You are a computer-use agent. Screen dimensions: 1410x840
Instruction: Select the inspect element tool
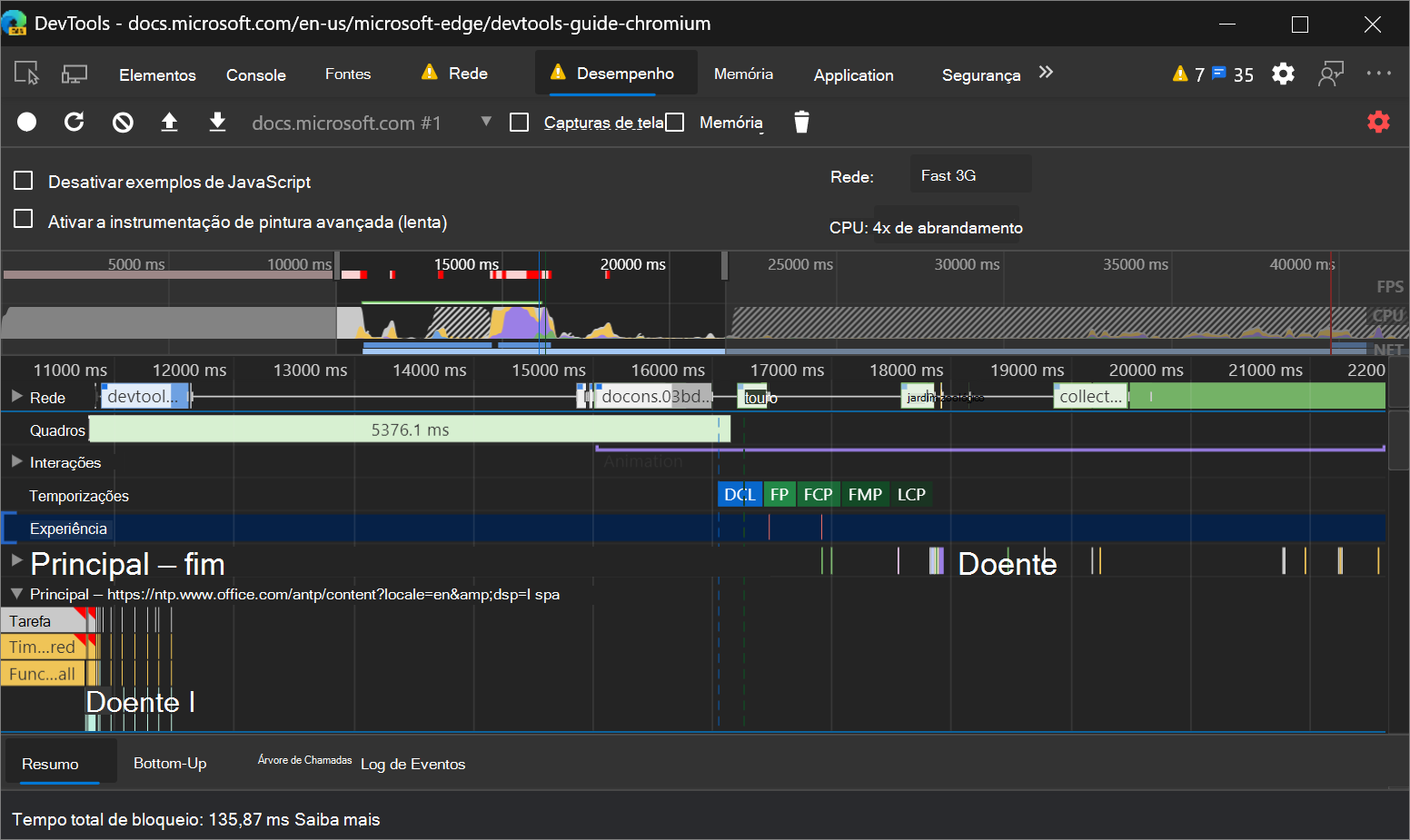click(27, 74)
